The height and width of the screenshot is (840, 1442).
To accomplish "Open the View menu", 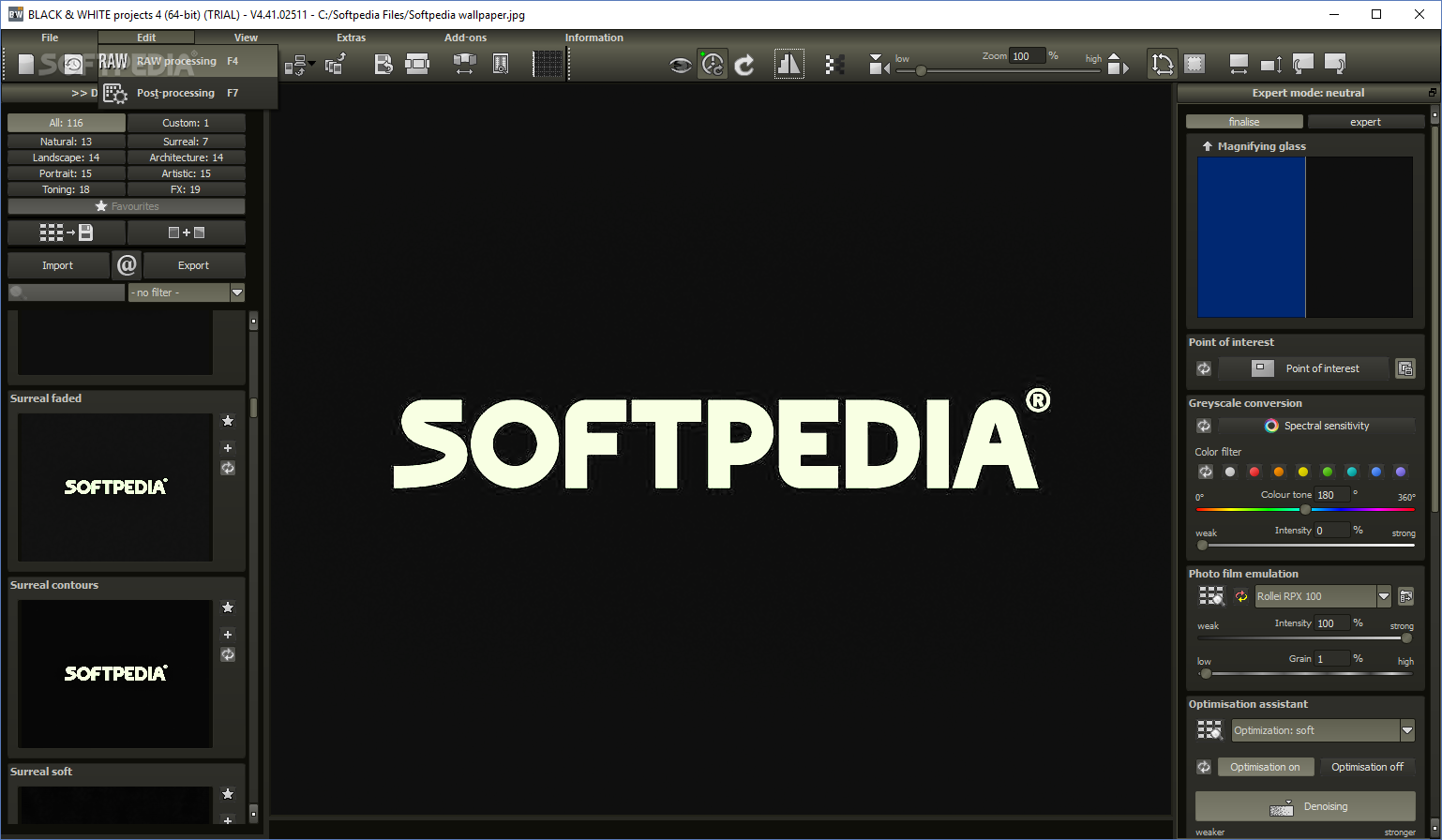I will click(246, 37).
